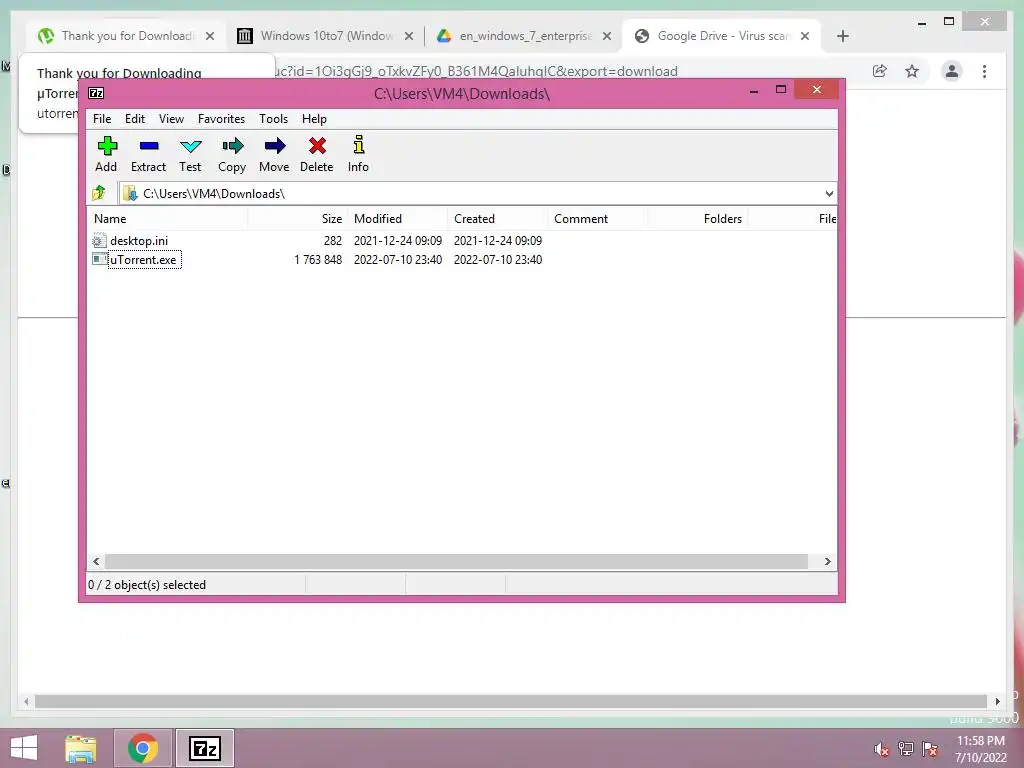1024x768 pixels.
Task: Click the muted volume tray icon
Action: pos(882,749)
